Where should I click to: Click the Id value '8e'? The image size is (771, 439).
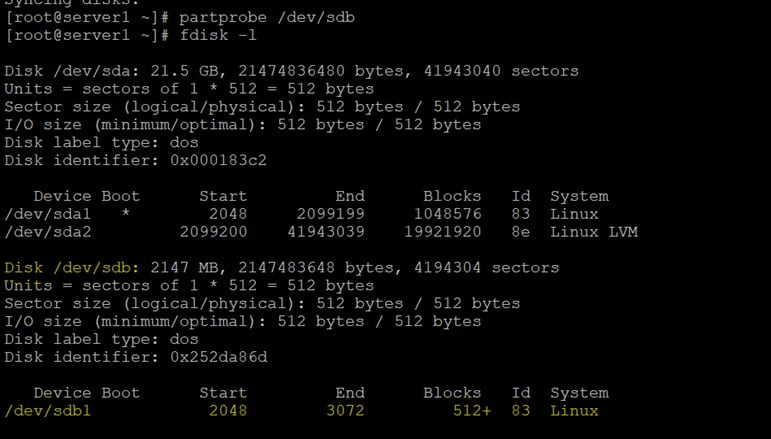click(x=521, y=232)
